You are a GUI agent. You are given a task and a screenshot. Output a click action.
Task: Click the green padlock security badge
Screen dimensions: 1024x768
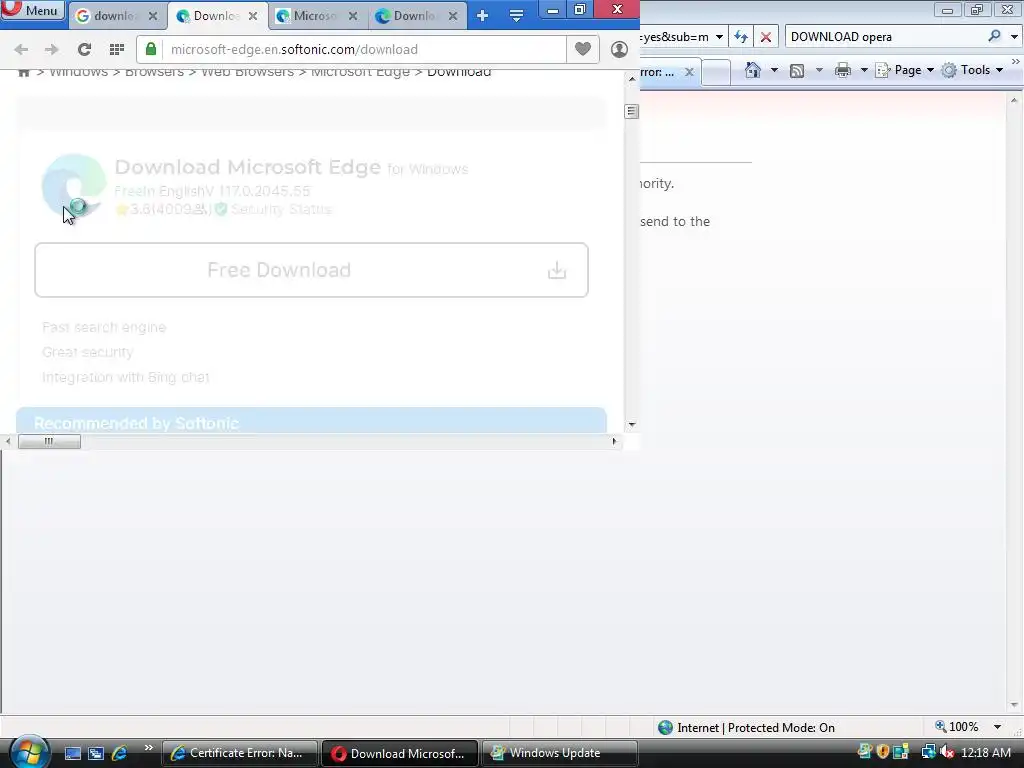151,50
